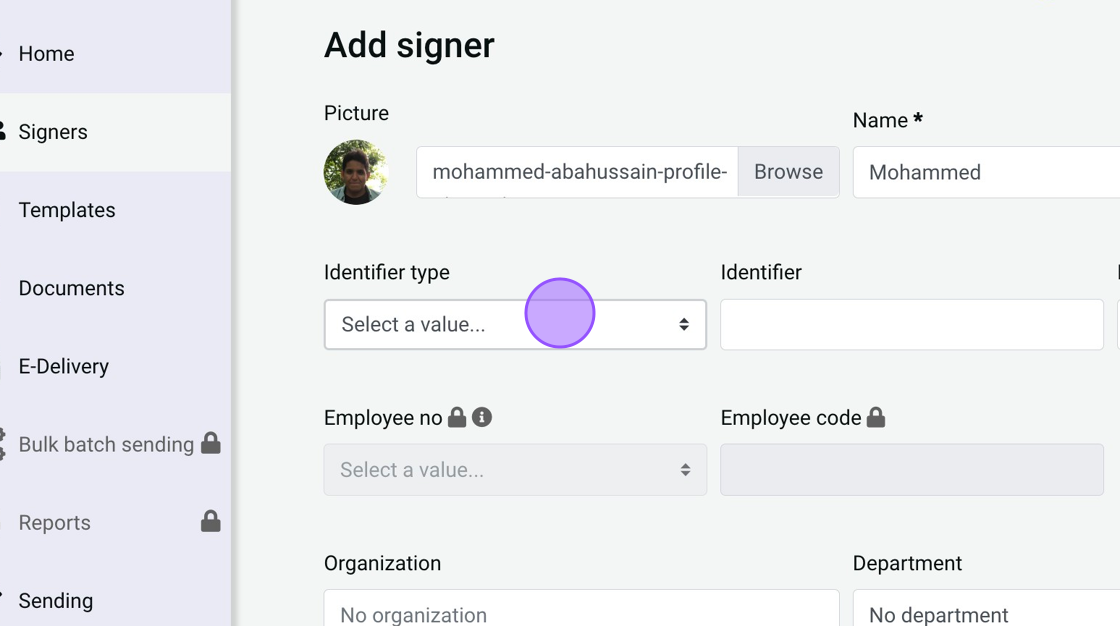Image resolution: width=1120 pixels, height=626 pixels.
Task: Click the picture file name field
Action: coord(578,172)
